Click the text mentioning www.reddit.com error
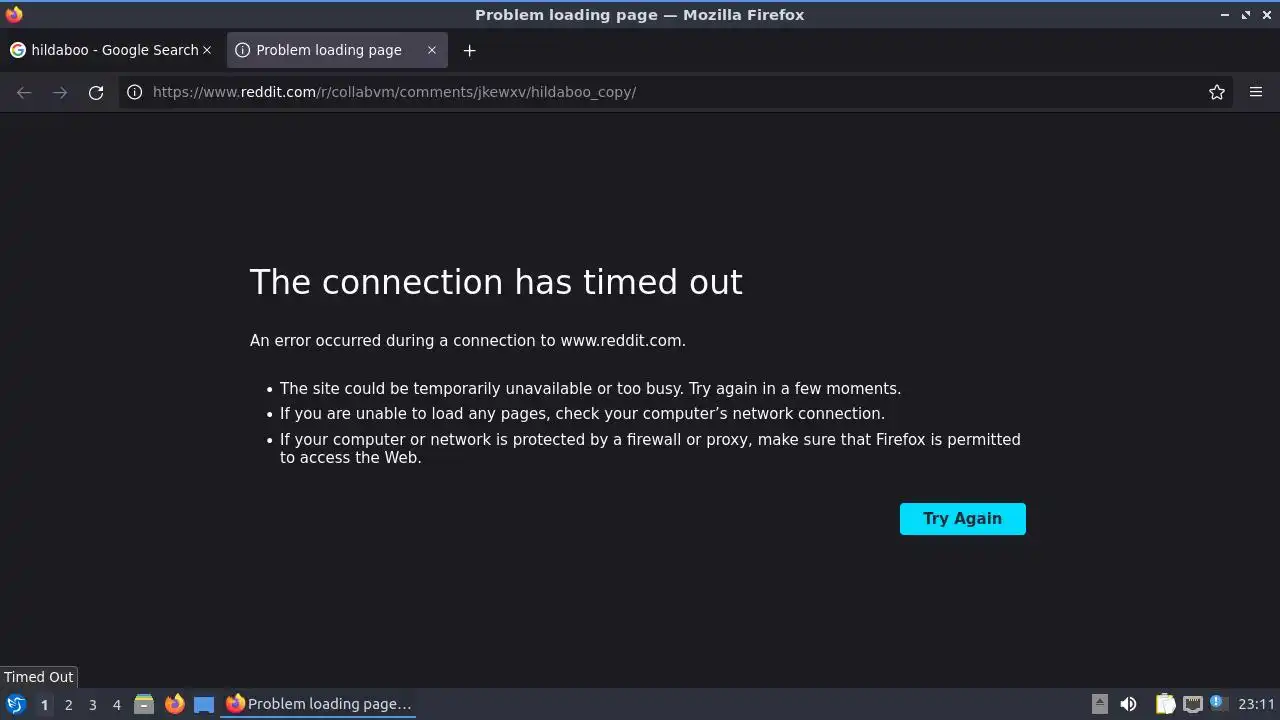This screenshot has width=1280, height=720. coord(468,340)
